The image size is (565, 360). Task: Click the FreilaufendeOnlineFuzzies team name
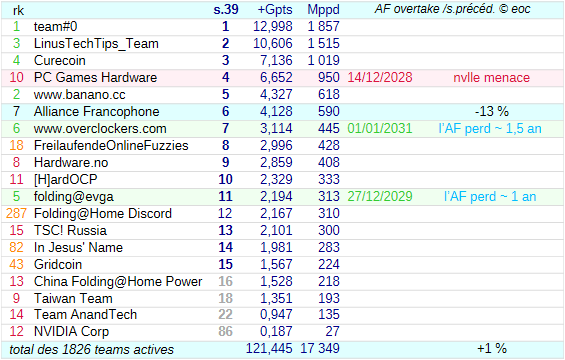111,146
